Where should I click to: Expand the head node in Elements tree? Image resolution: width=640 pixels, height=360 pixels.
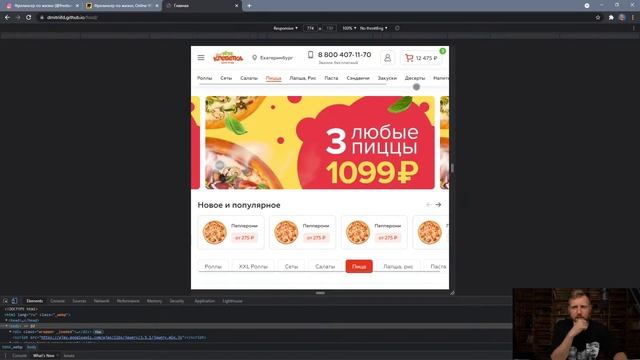[6, 320]
